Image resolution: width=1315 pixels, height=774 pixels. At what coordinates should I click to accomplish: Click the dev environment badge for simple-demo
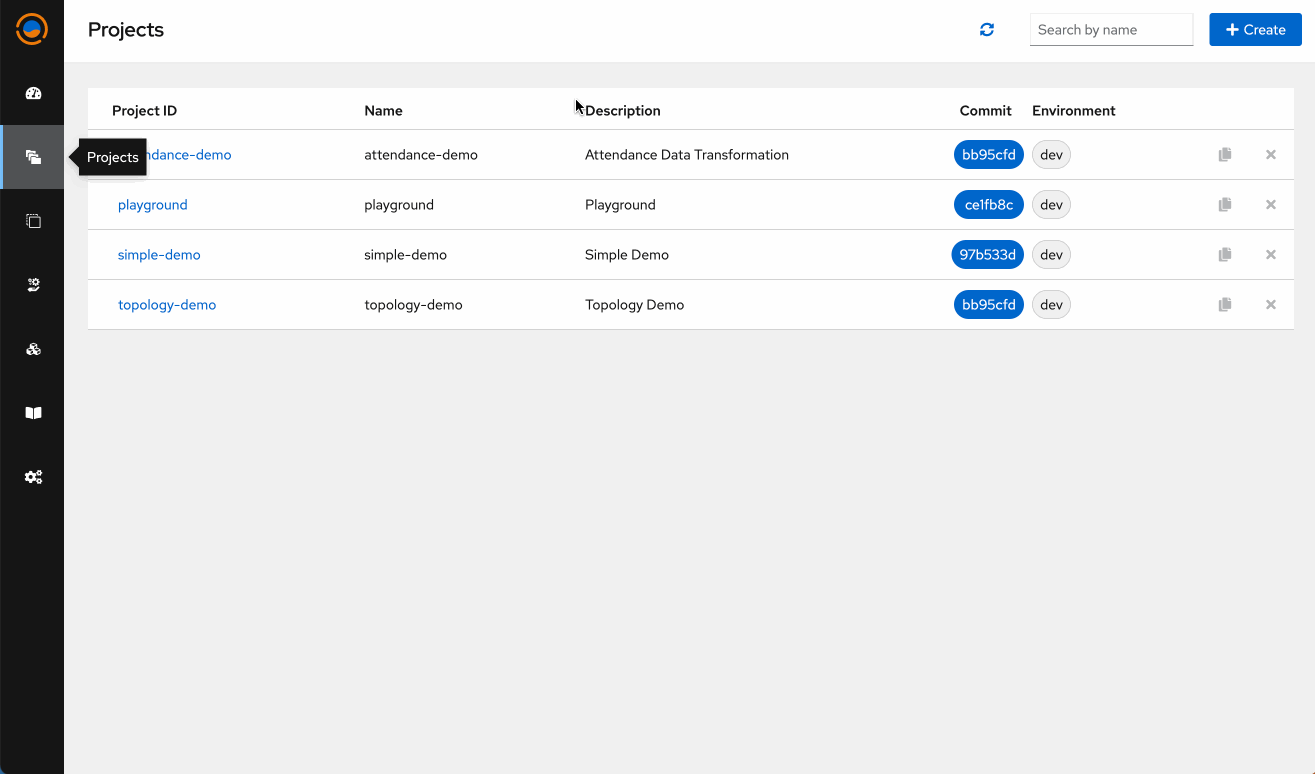[x=1051, y=254]
